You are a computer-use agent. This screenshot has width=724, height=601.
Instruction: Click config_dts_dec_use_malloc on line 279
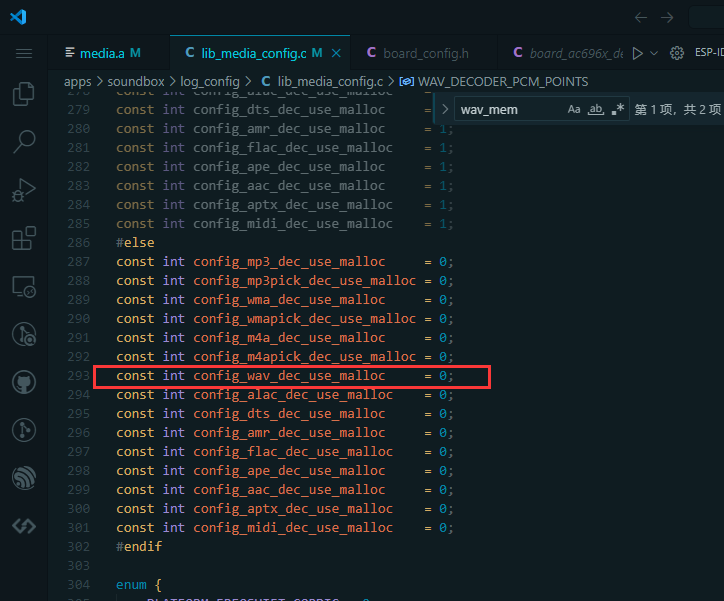pyautogui.click(x=289, y=110)
